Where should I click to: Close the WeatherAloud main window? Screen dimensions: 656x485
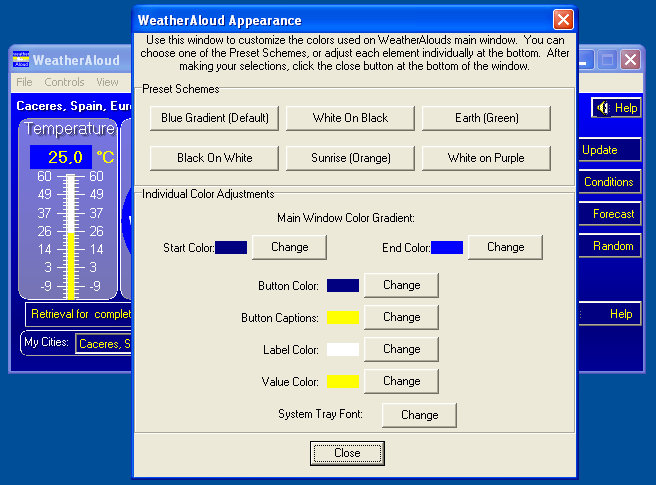point(630,59)
